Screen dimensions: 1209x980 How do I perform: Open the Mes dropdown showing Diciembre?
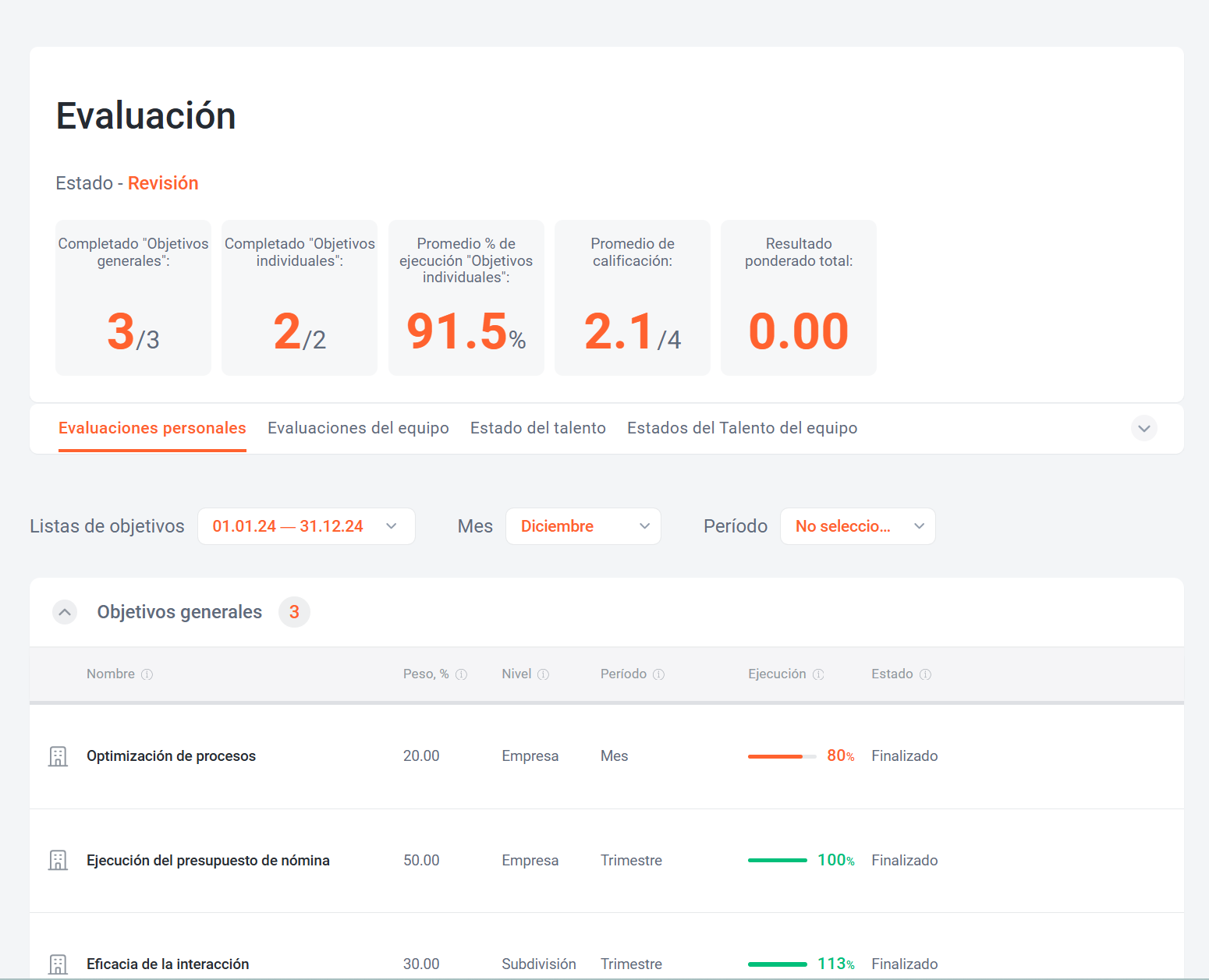tap(583, 526)
